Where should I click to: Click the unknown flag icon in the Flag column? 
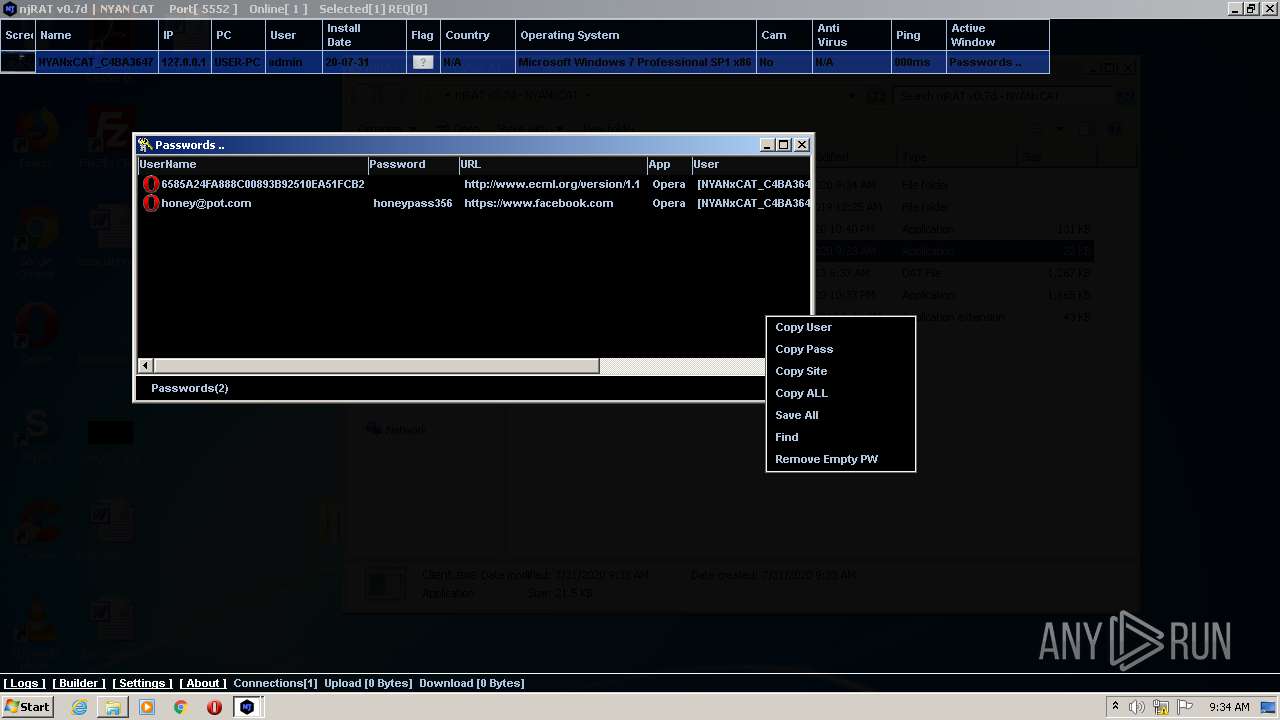423,62
